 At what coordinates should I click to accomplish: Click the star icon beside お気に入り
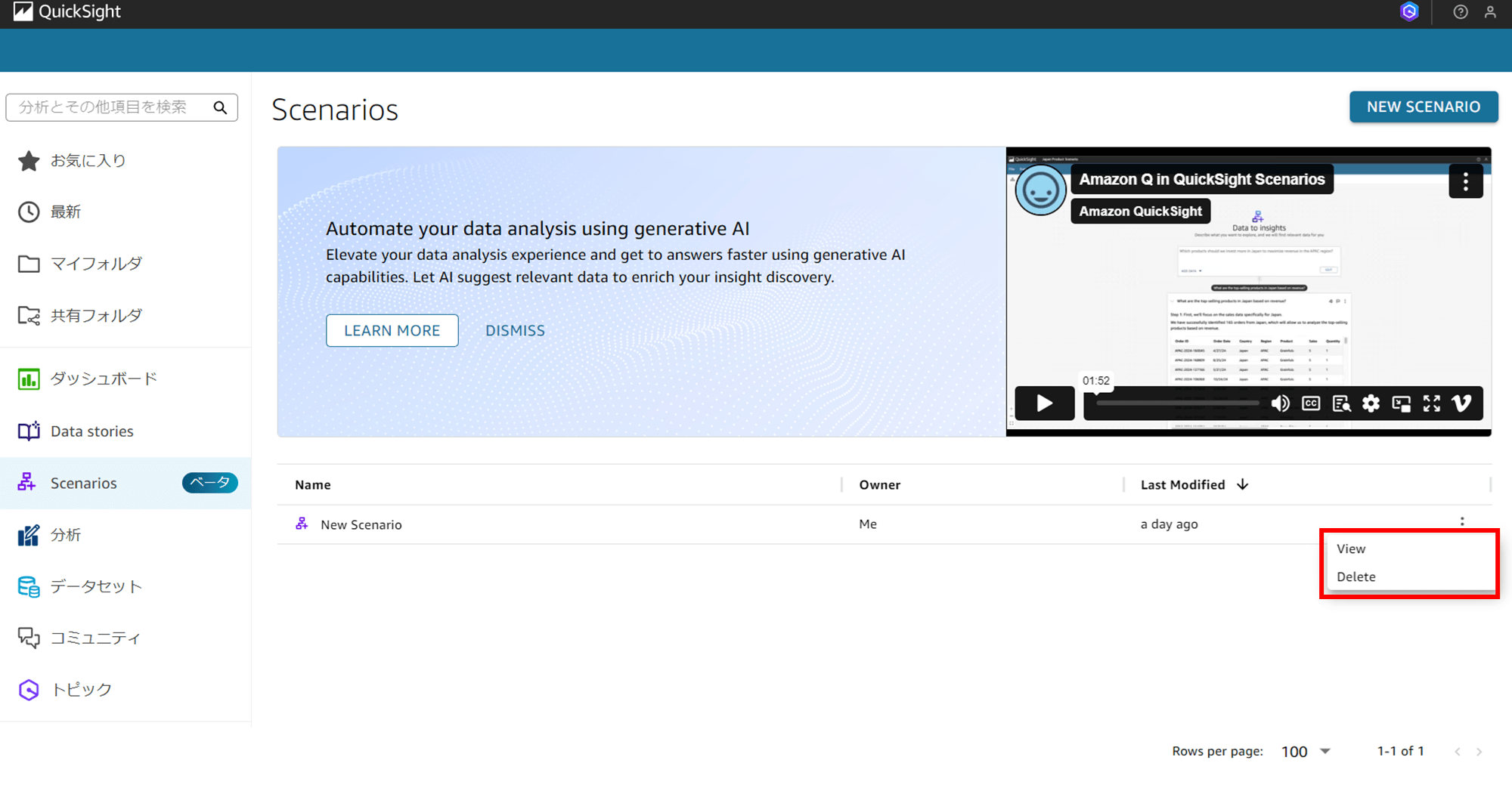(x=29, y=160)
